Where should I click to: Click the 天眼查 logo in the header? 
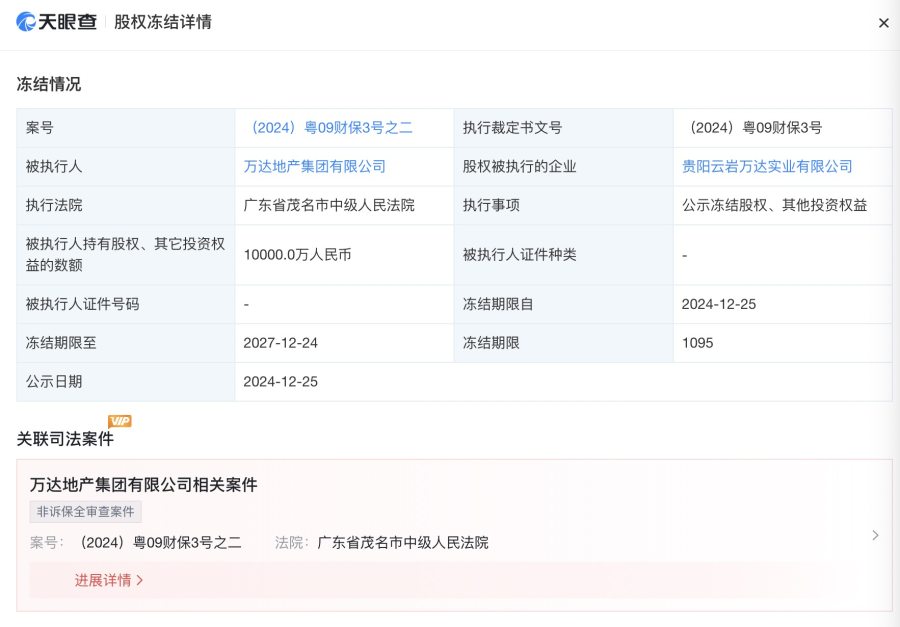tap(56, 22)
